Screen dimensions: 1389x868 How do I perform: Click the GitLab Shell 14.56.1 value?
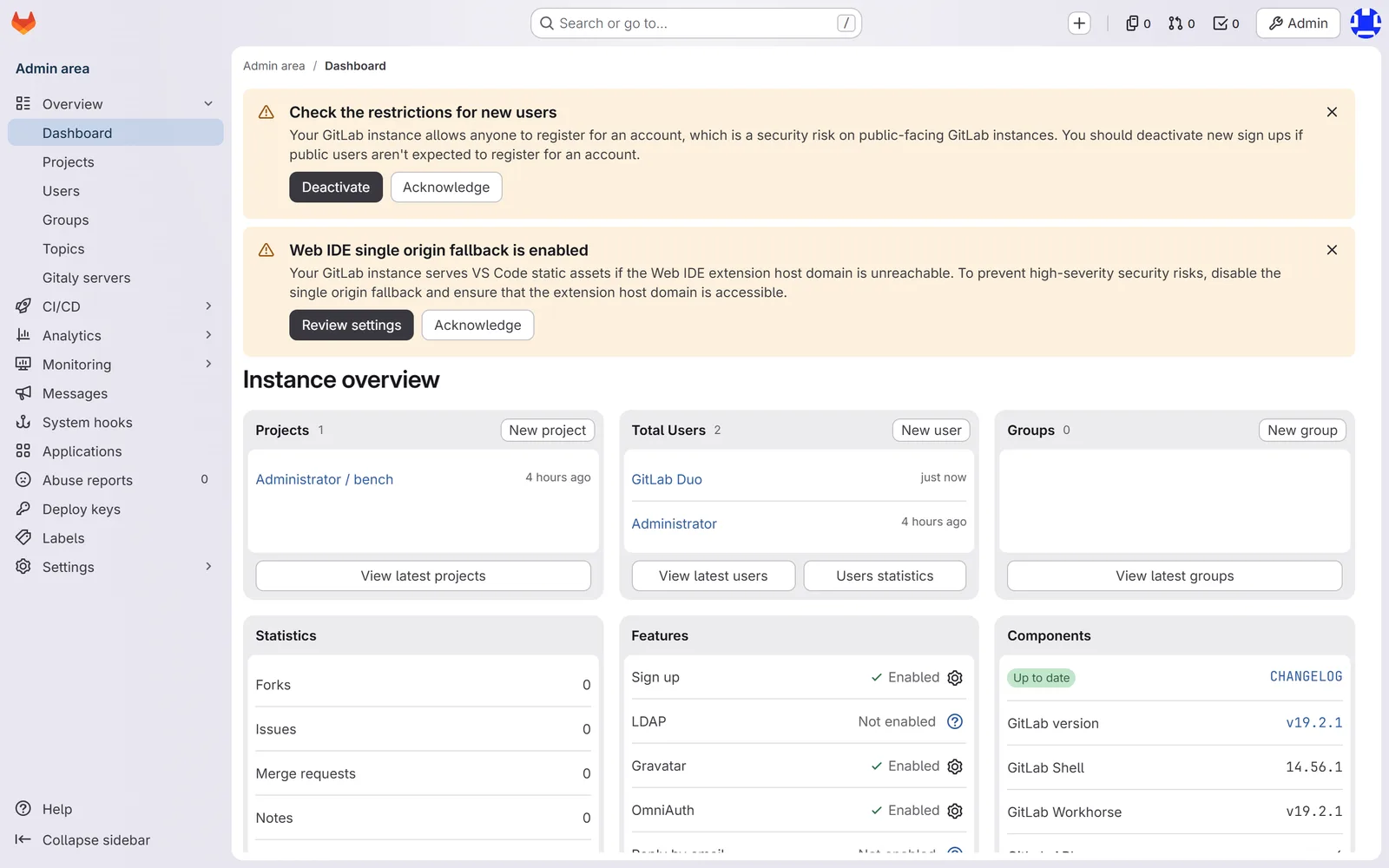pos(1314,767)
